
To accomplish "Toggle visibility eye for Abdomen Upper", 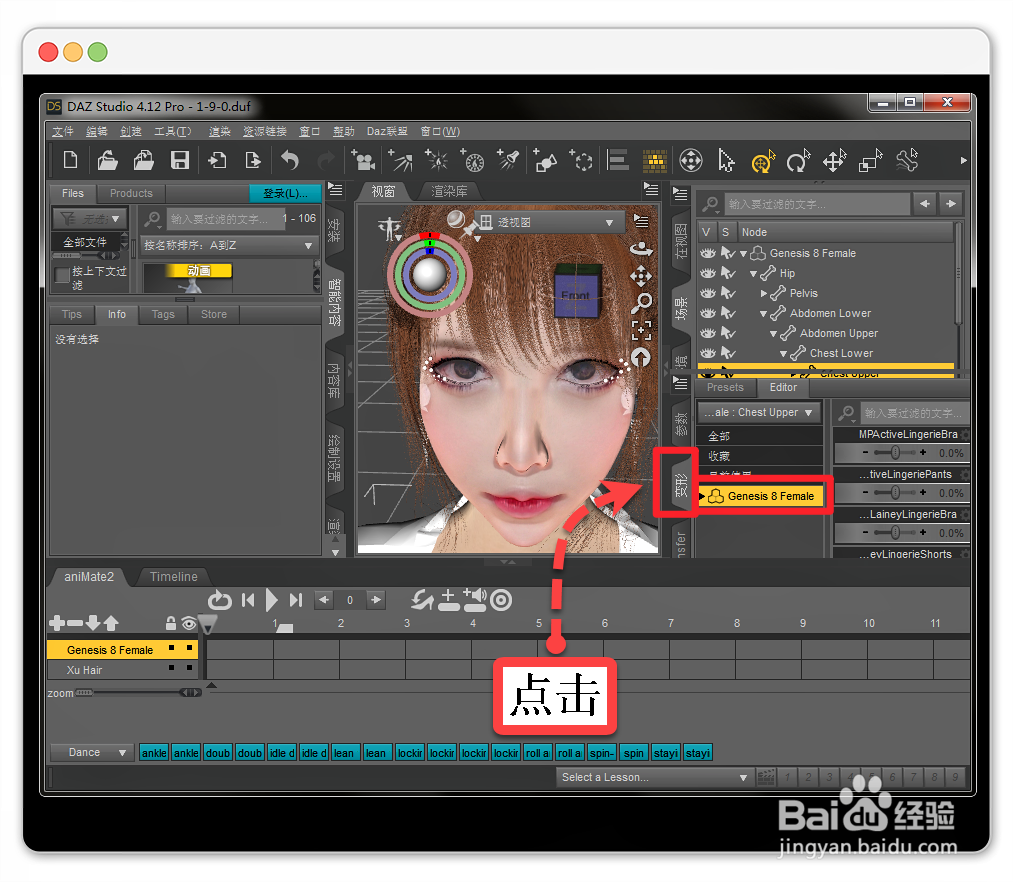I will [x=708, y=333].
